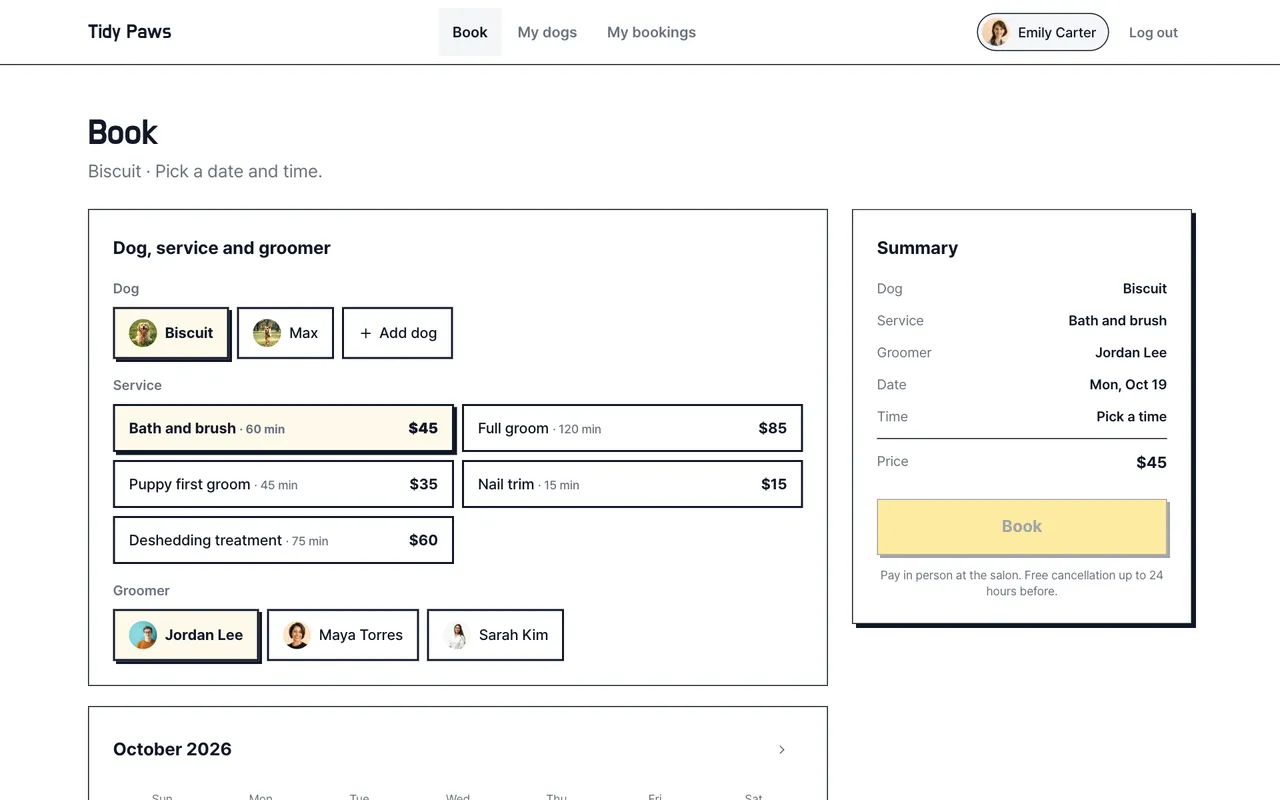Click the Jordan Lee value in Summary
The height and width of the screenshot is (800, 1280).
pos(1131,352)
